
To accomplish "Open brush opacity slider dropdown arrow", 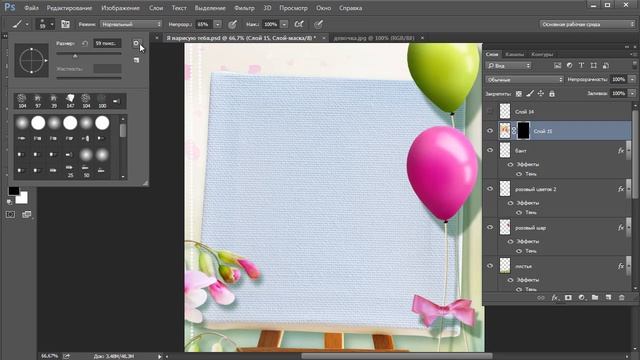I will pos(217,24).
